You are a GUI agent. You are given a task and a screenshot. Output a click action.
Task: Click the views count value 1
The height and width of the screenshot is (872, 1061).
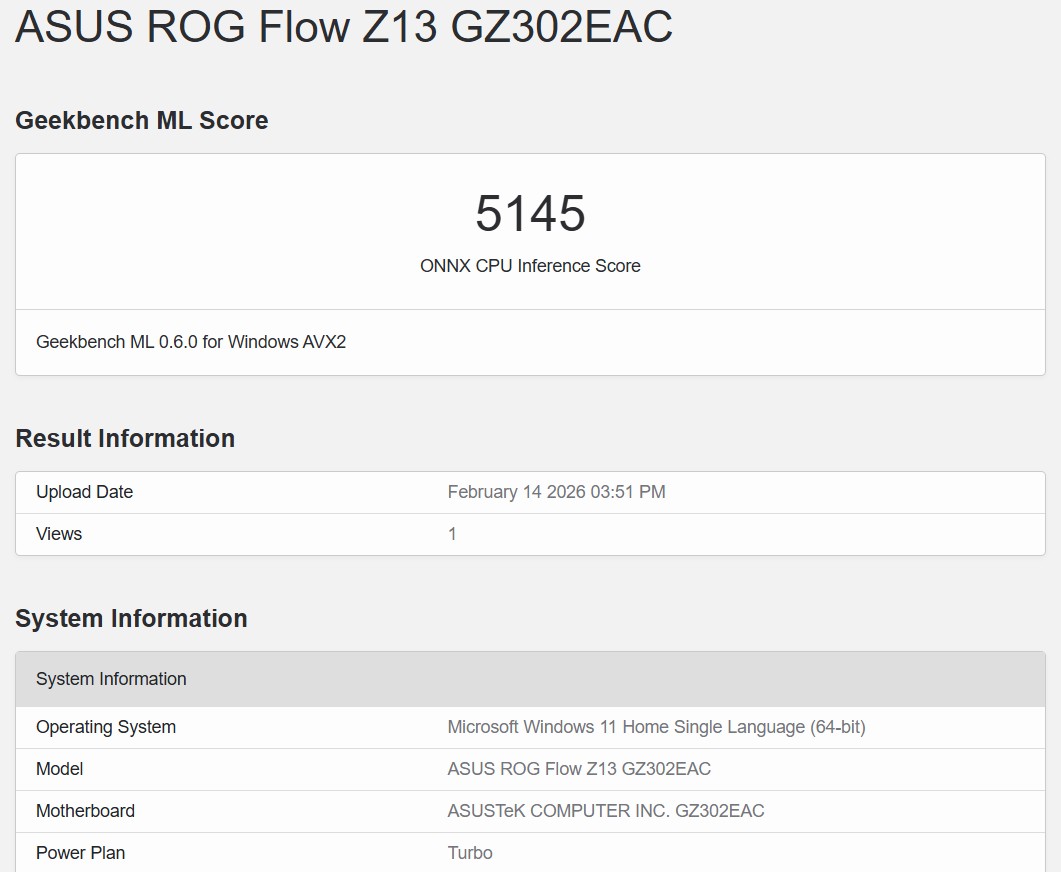pos(452,534)
